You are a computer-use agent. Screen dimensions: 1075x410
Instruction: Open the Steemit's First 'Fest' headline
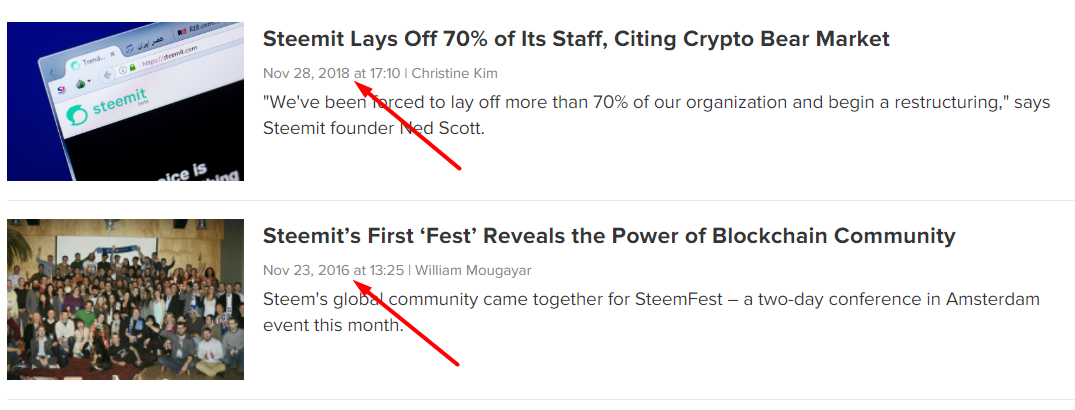click(x=609, y=236)
